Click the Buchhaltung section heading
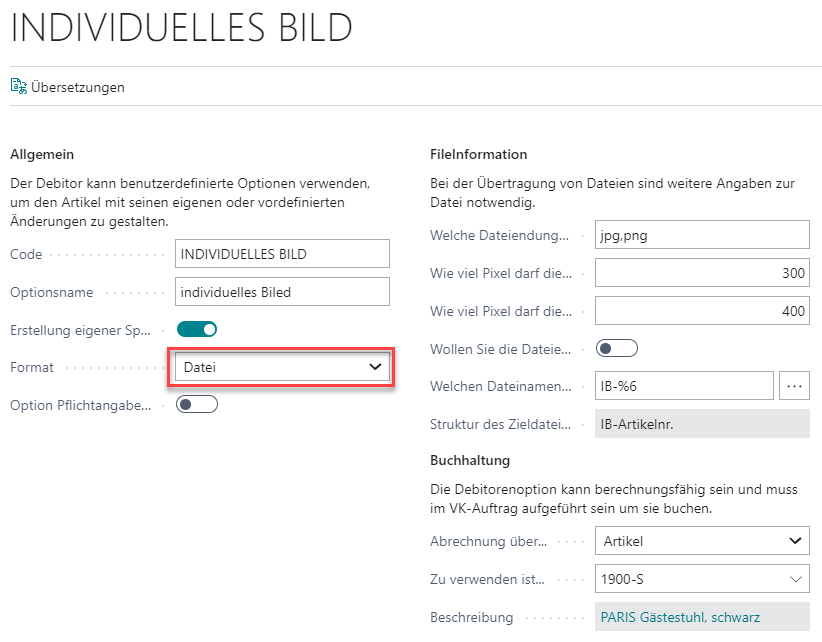The height and width of the screenshot is (642, 822). click(470, 460)
